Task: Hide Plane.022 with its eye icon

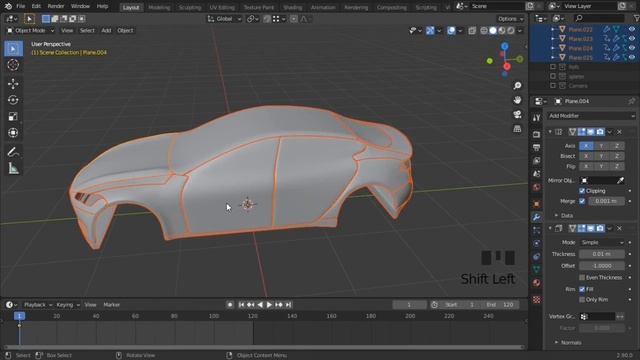Action: tap(631, 29)
